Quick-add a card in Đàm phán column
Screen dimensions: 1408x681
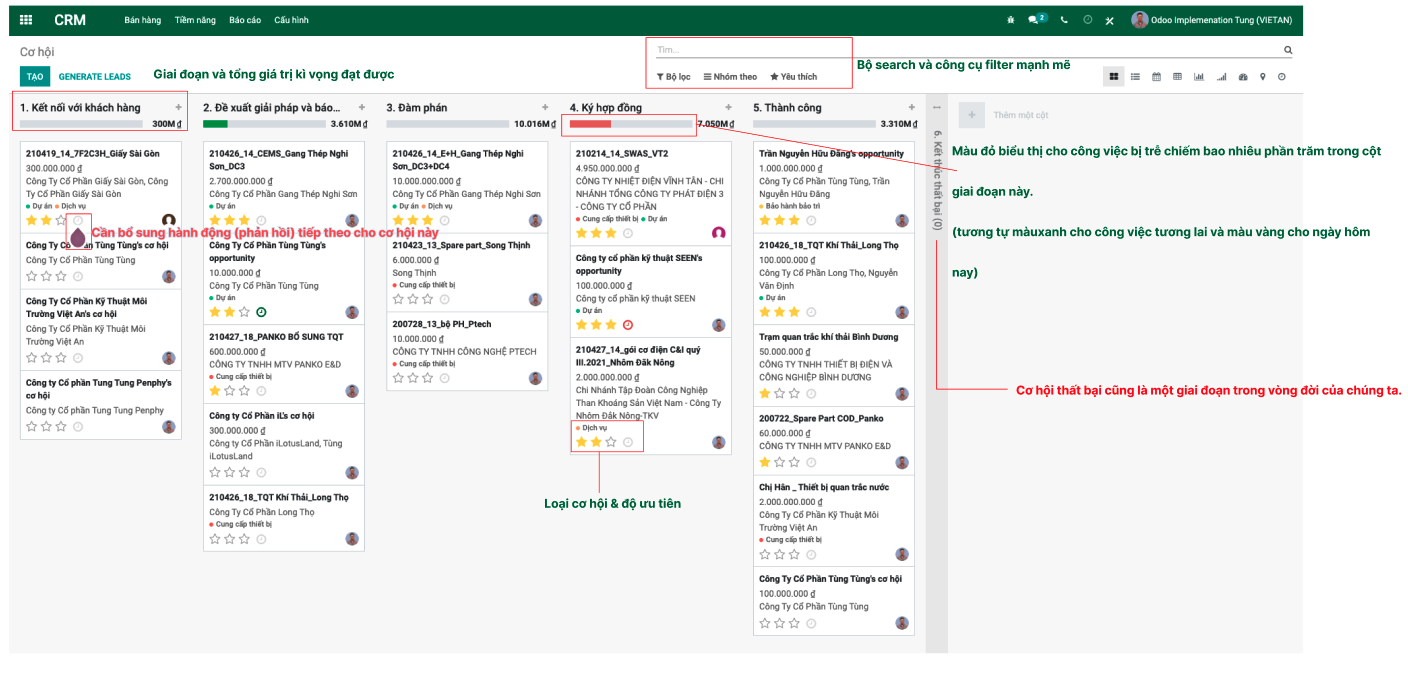coord(545,107)
